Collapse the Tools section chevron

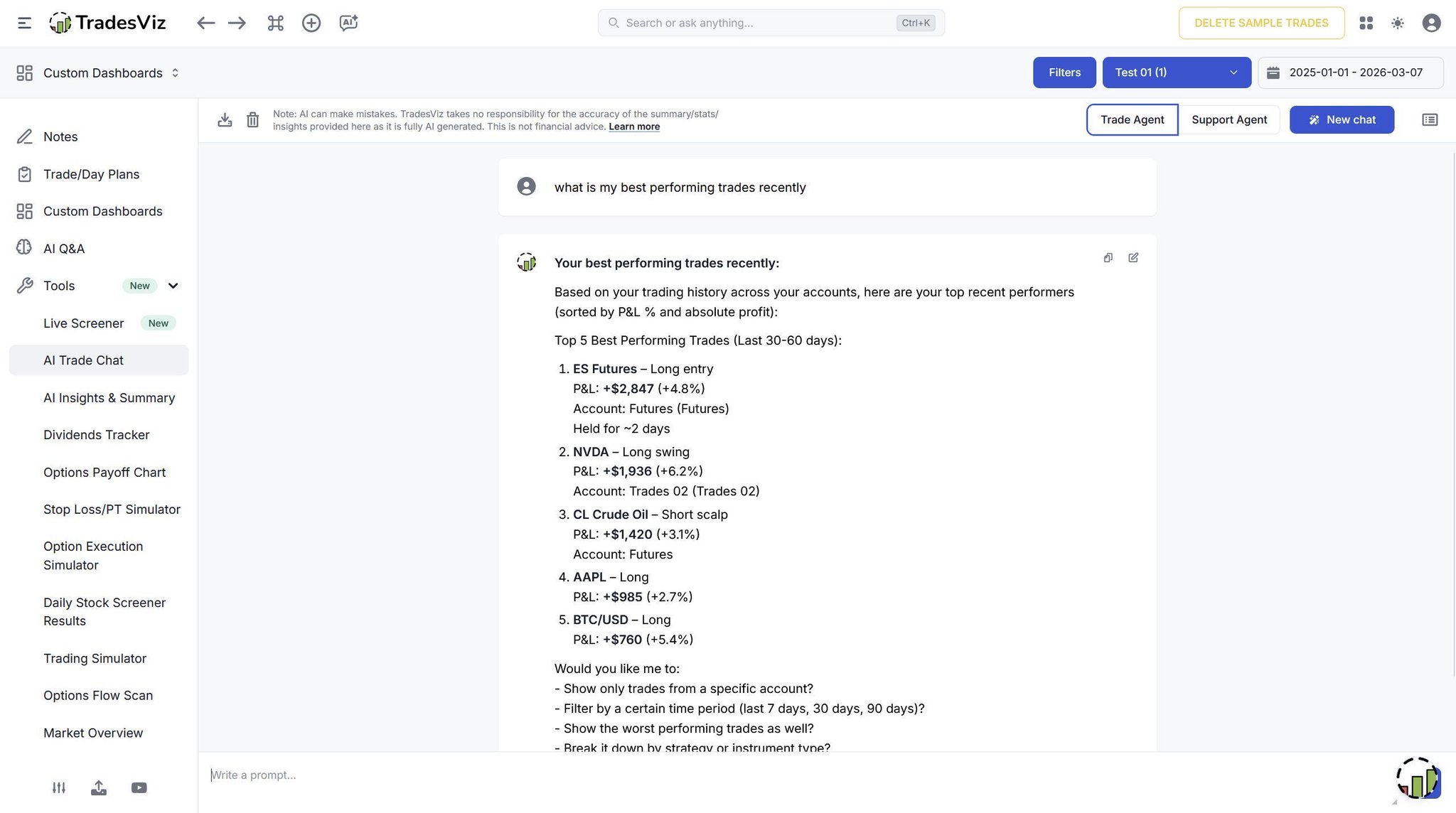pyautogui.click(x=173, y=286)
